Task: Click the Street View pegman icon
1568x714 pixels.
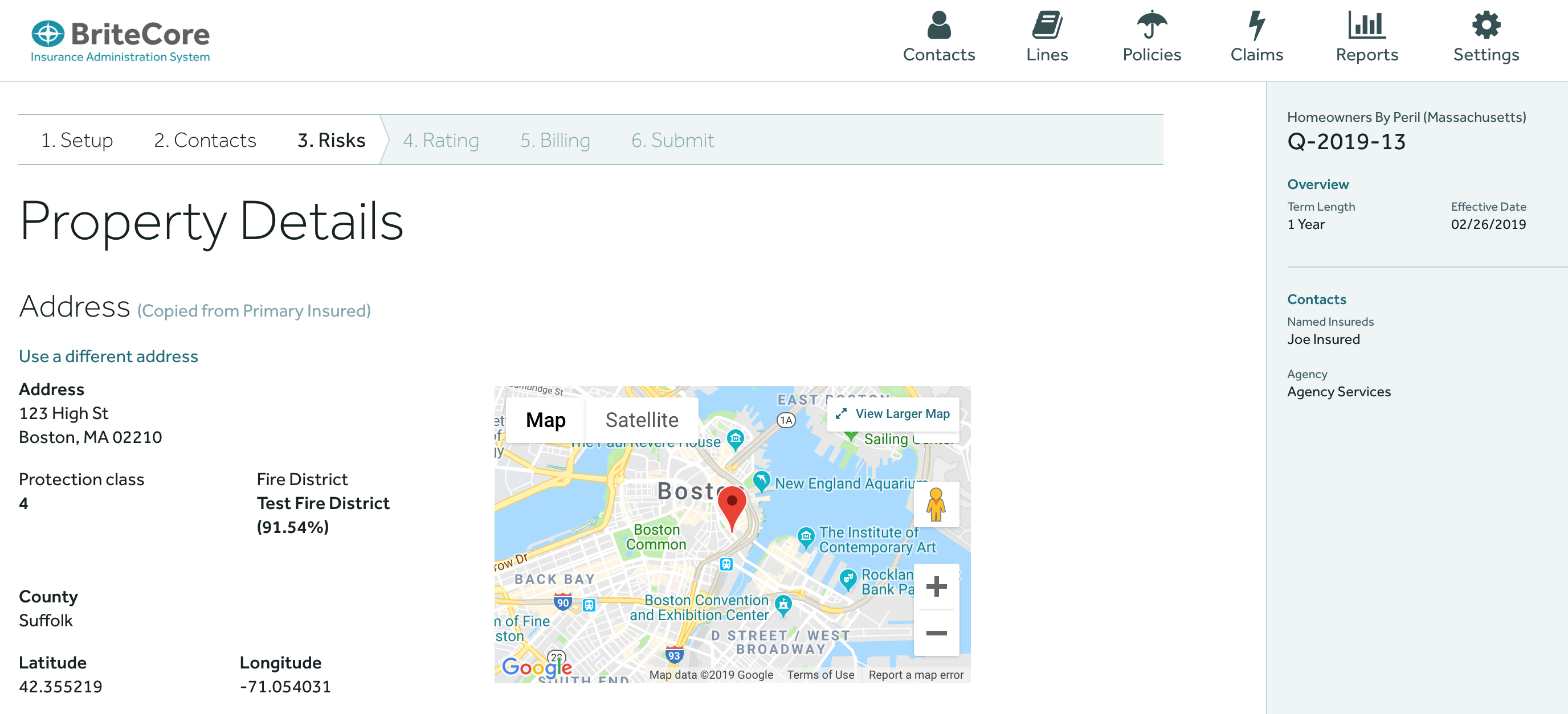Action: 936,505
